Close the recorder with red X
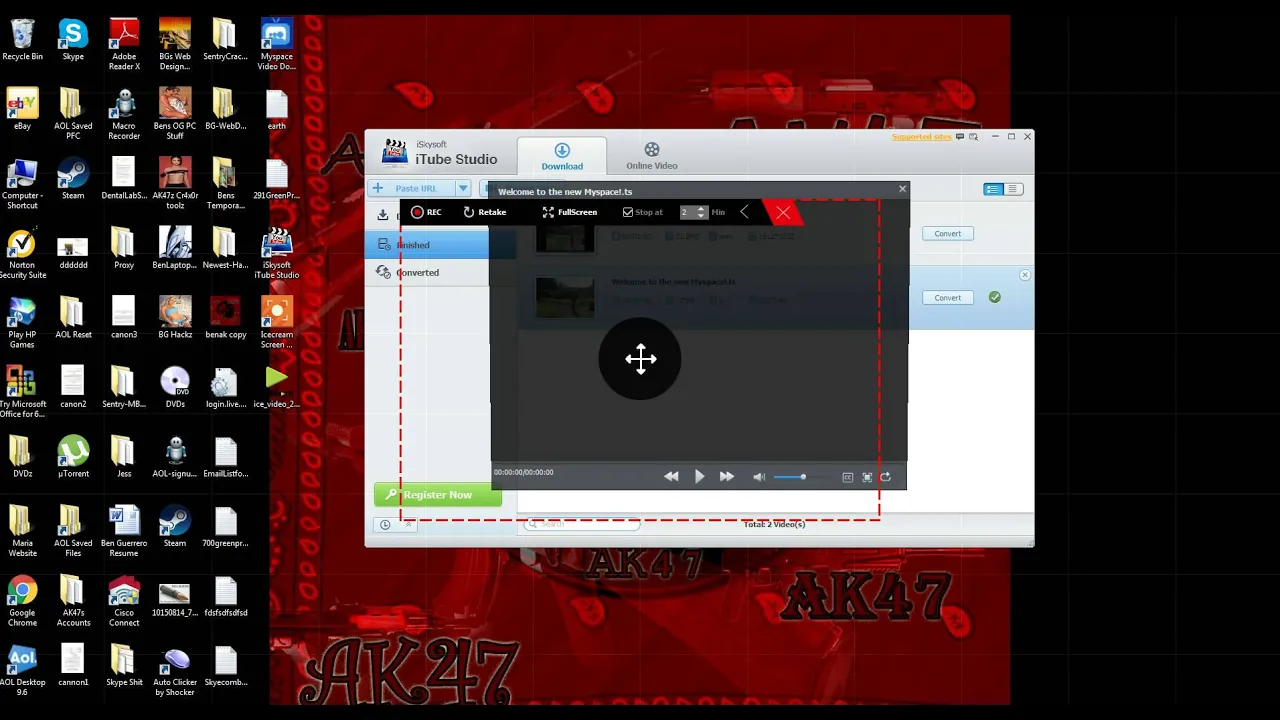Image resolution: width=1280 pixels, height=720 pixels. 783,212
